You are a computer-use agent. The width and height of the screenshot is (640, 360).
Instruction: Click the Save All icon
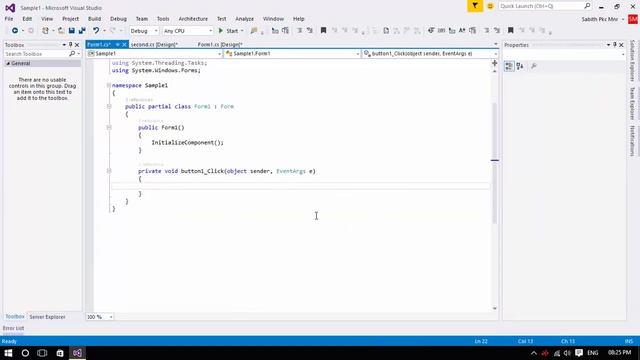(x=82, y=31)
